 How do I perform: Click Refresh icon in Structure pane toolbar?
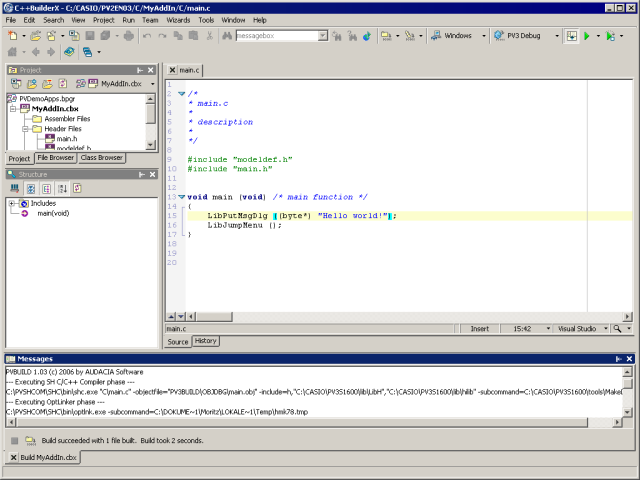[x=77, y=188]
